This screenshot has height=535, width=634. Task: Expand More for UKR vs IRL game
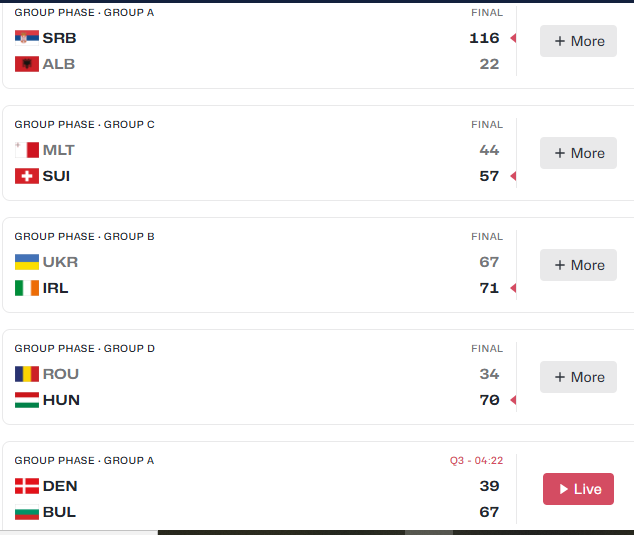(x=578, y=265)
